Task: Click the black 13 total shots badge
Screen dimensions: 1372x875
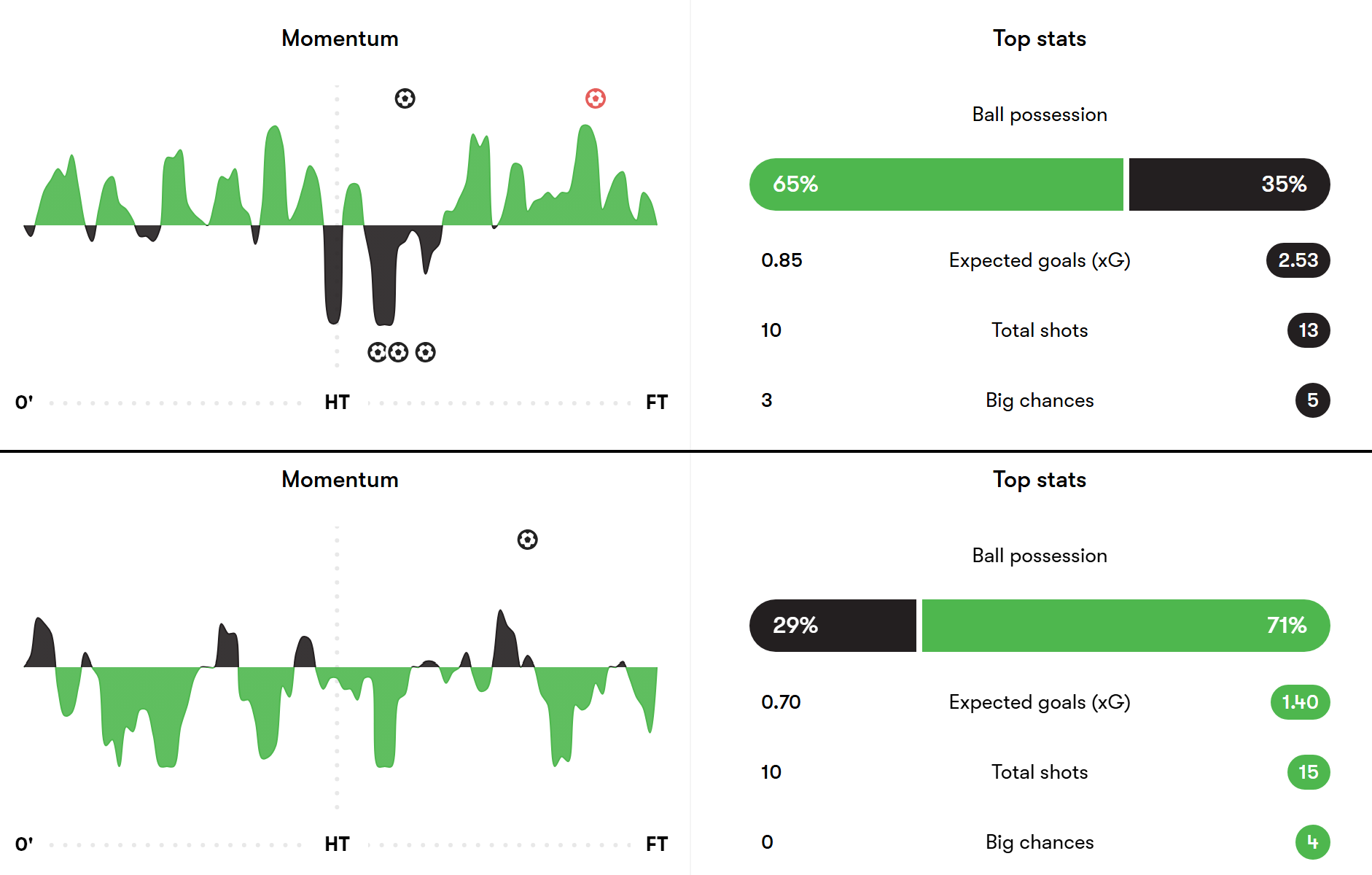Action: pos(1308,330)
